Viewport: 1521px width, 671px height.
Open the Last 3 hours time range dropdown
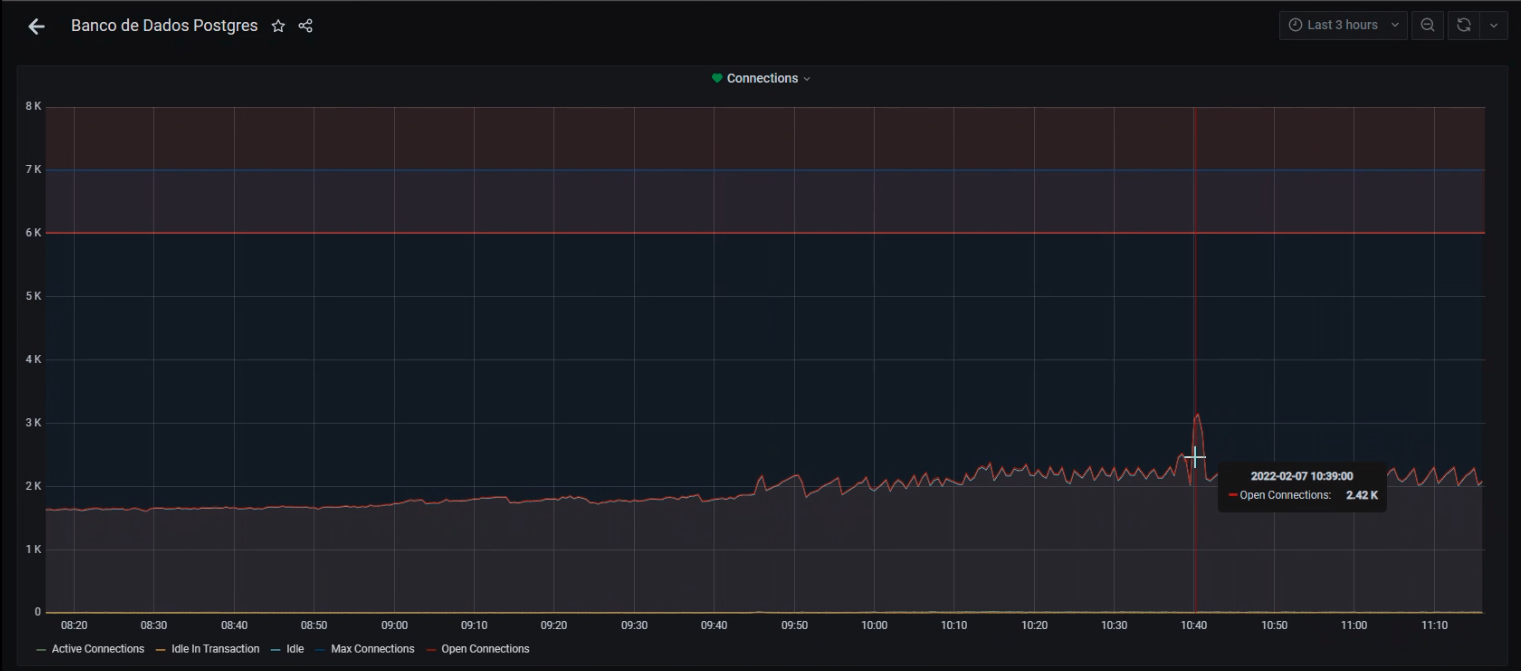[1343, 26]
